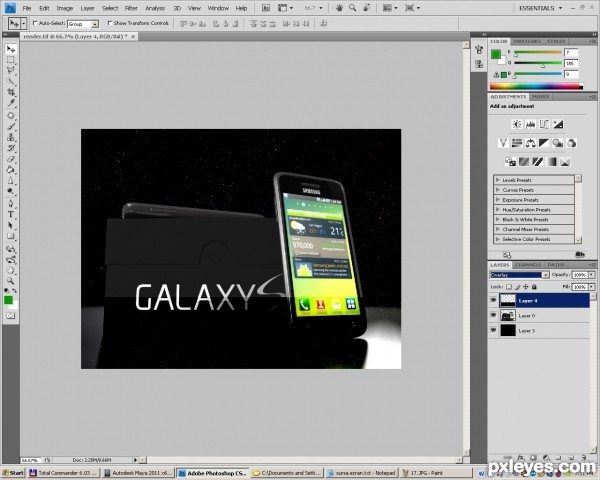Launch Bridge from application bar
Screen dimensions: 600x480
click(x=266, y=8)
